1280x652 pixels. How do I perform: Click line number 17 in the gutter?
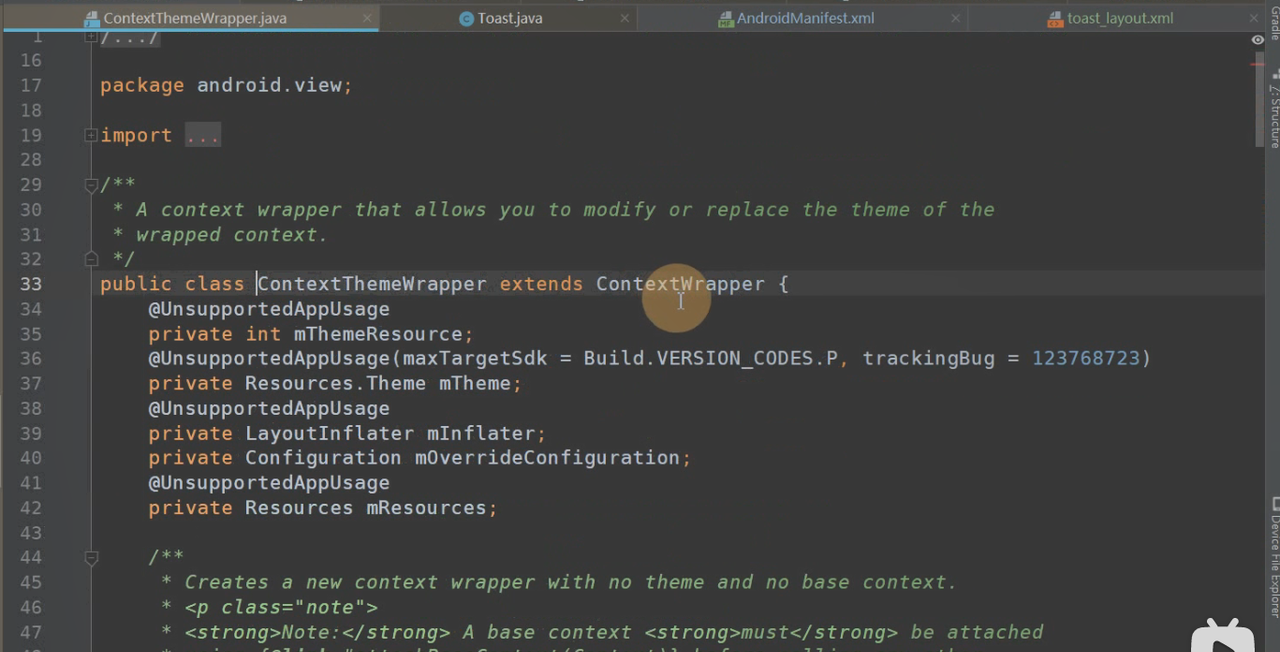coord(31,85)
